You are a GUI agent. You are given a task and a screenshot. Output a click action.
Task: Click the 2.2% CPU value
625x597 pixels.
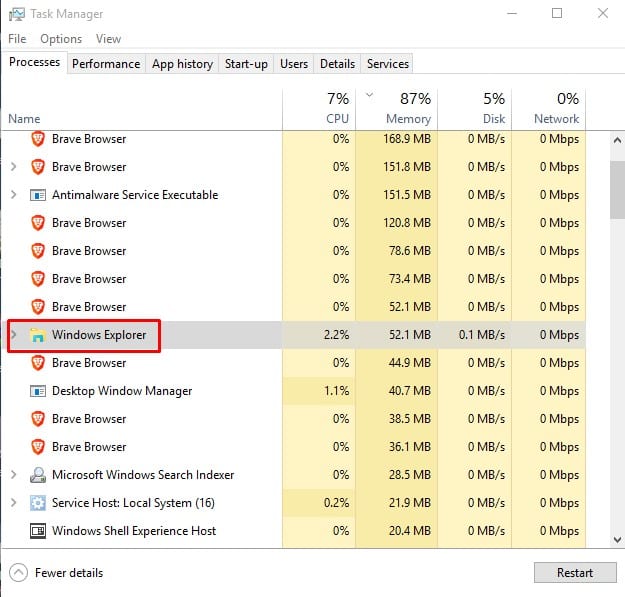[336, 335]
